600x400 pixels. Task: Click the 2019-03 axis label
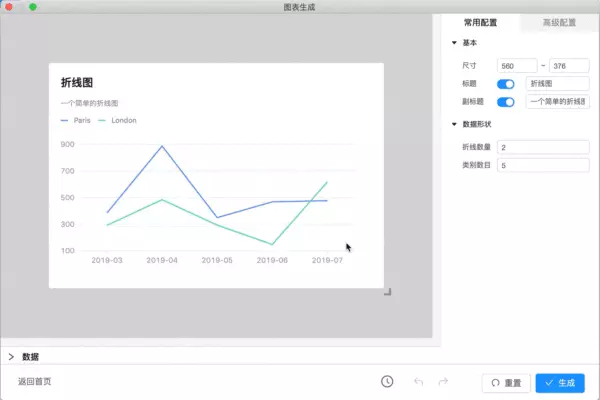[x=107, y=260]
